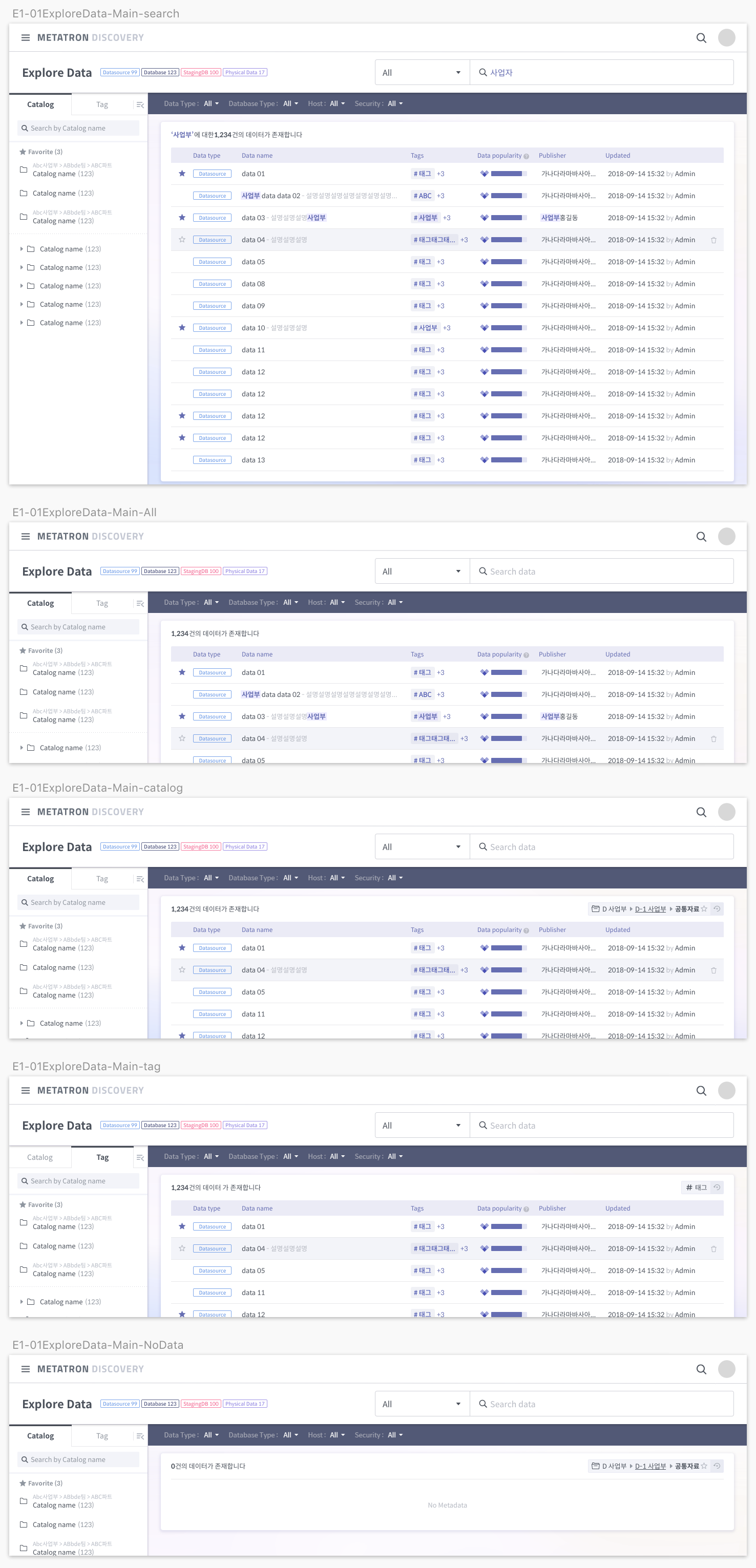Switch to Tag tab in Main-All panel
Viewport: 756px width, 1568px height.
tap(102, 603)
